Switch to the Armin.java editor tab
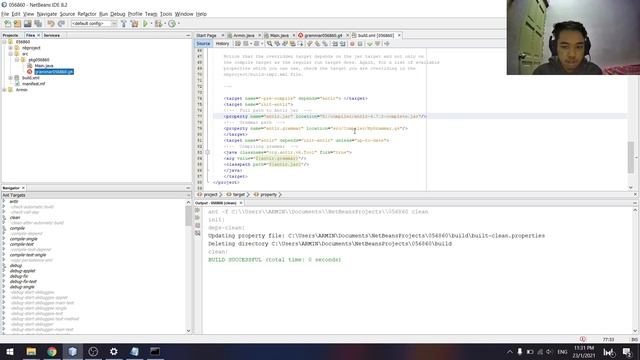The width and height of the screenshot is (640, 360). pyautogui.click(x=244, y=36)
